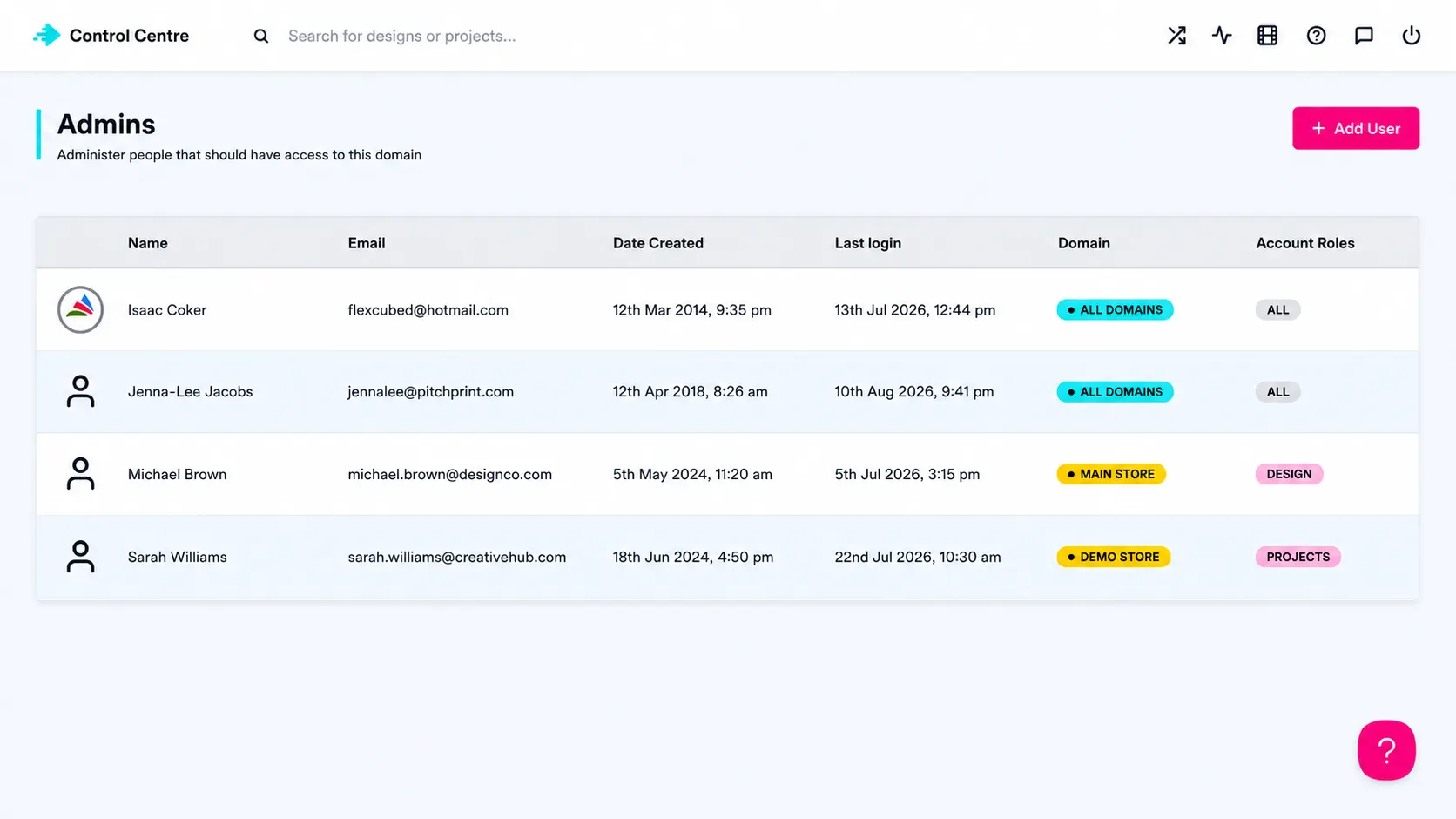
Task: Open the shuffle arrows icon in header
Action: [1176, 36]
